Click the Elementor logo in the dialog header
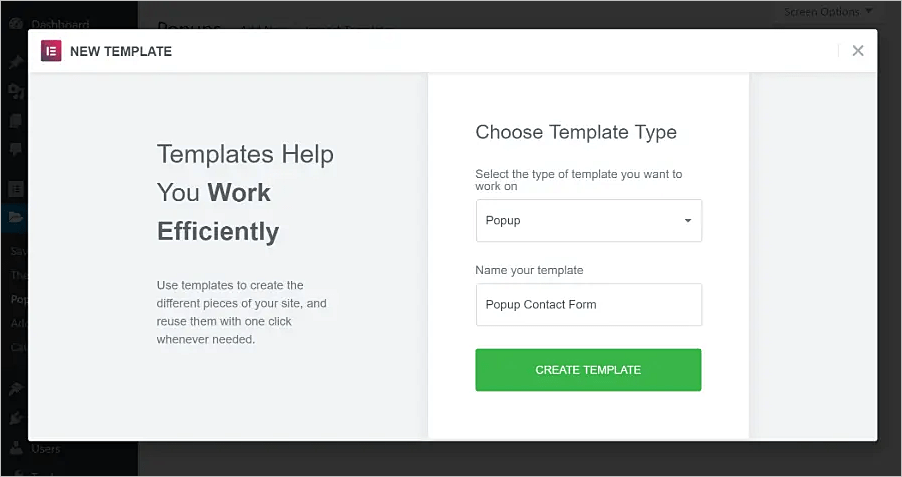Screen dimensions: 902x477 (51, 51)
